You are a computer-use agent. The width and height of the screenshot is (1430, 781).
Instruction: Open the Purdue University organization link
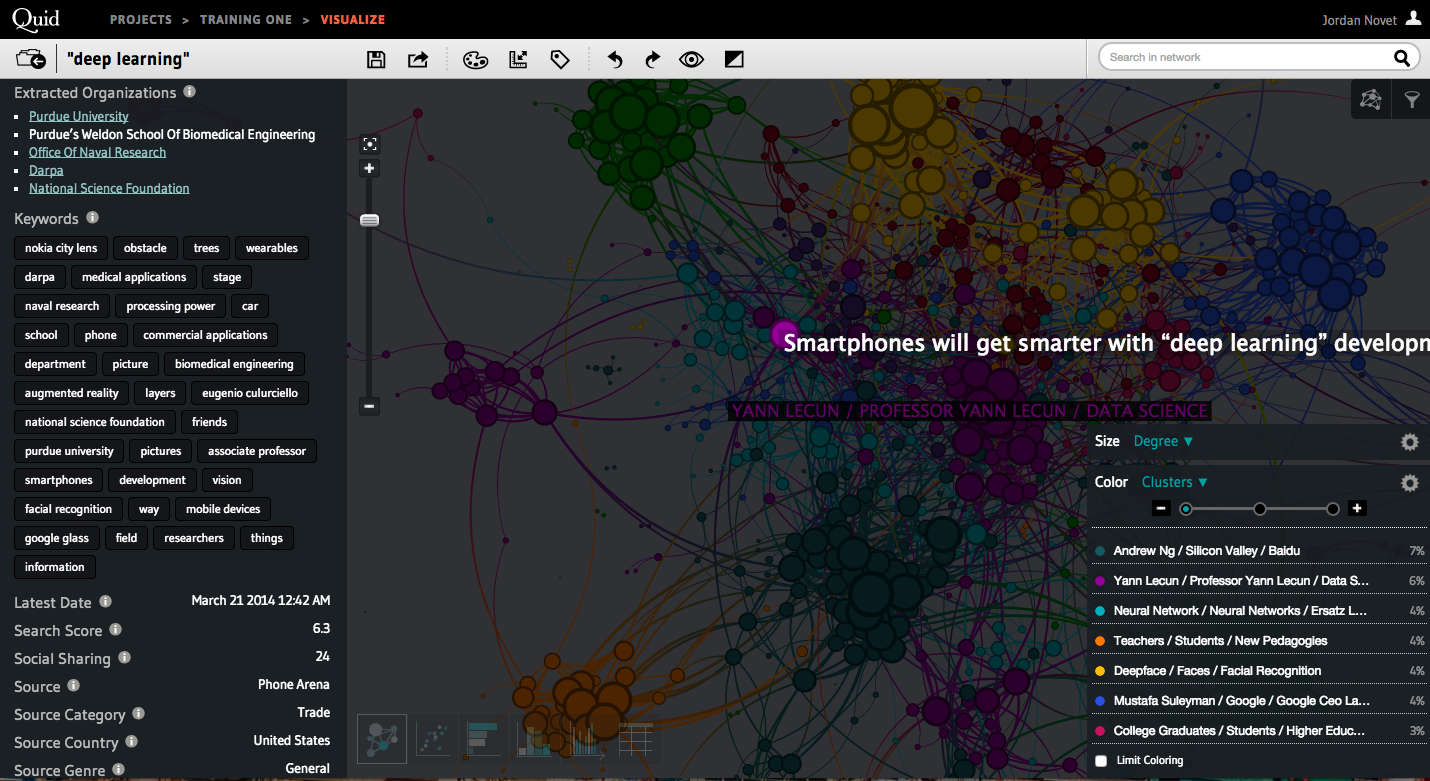click(x=79, y=116)
